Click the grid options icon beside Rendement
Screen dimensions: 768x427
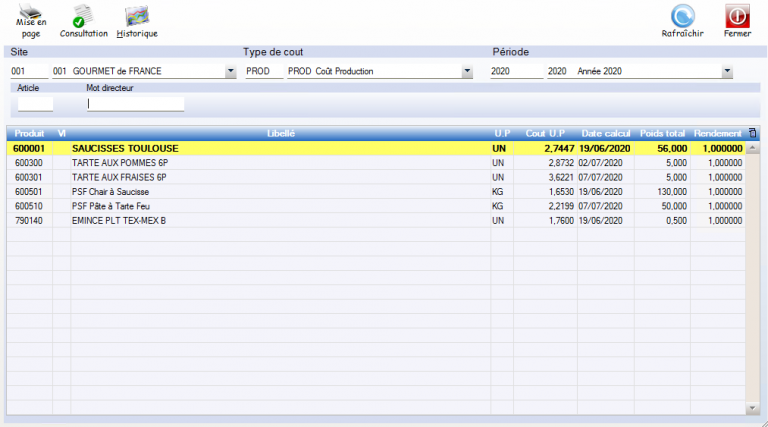pyautogui.click(x=752, y=133)
